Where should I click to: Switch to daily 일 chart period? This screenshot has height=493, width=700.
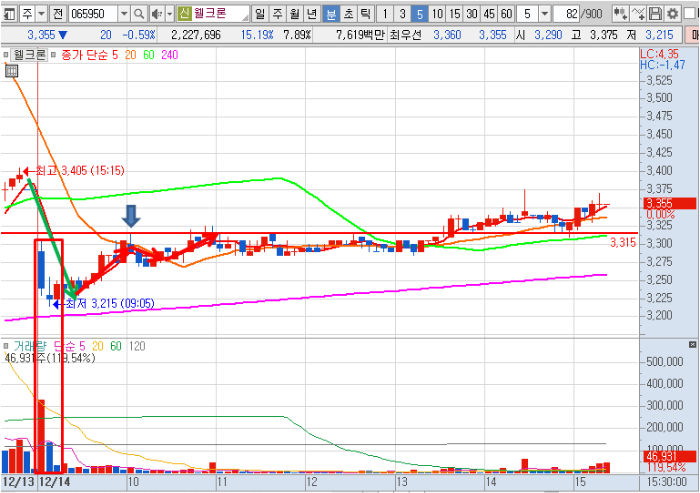(x=259, y=14)
